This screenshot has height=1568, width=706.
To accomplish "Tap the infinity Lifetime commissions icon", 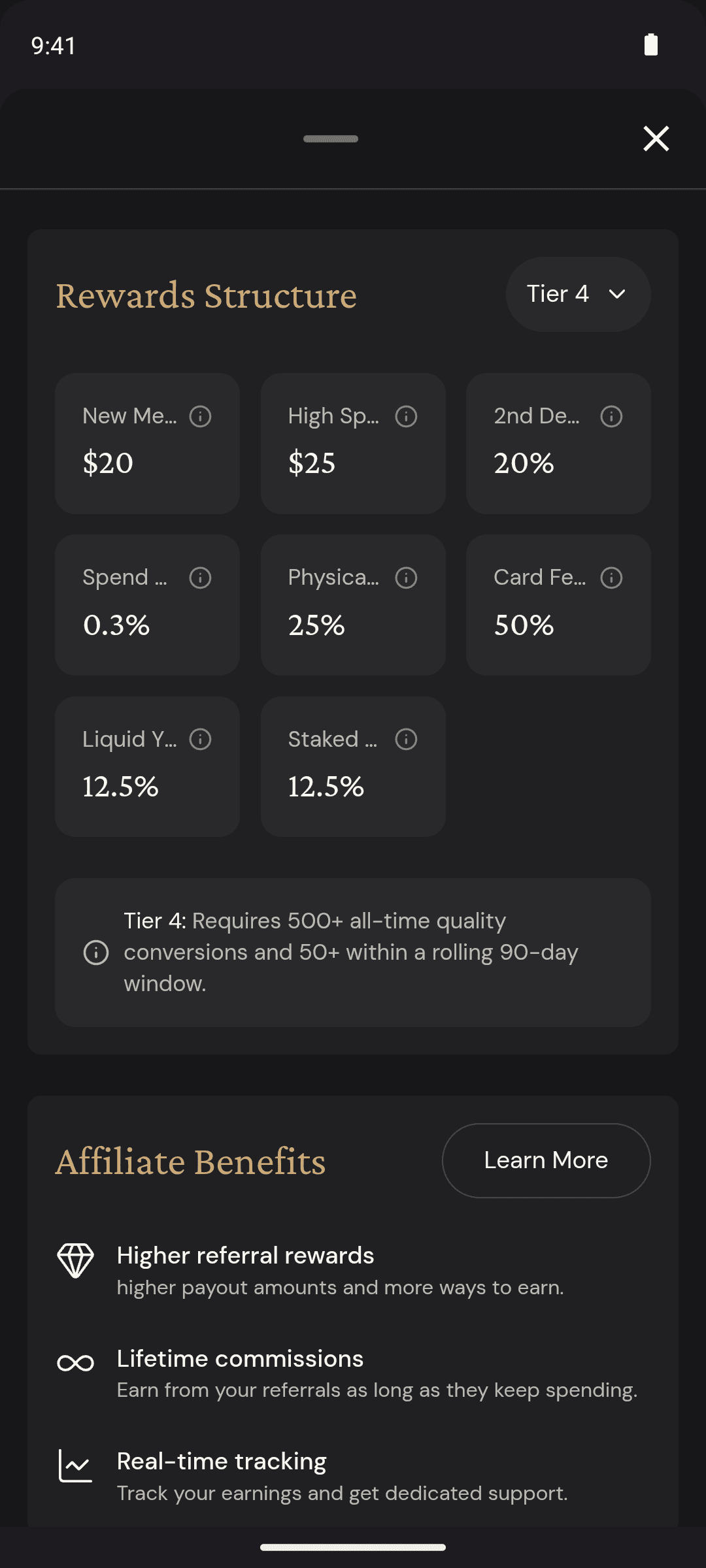I will pos(76,1363).
